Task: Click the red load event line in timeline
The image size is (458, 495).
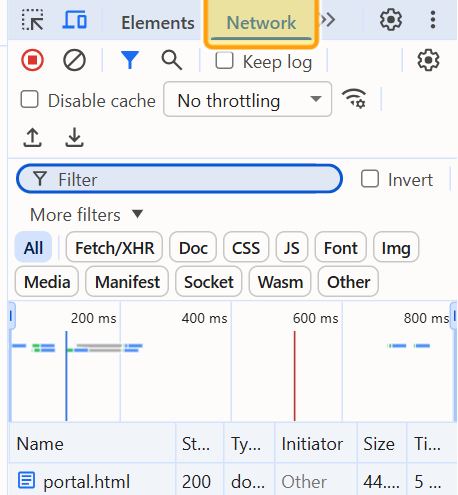Action: pyautogui.click(x=294, y=376)
